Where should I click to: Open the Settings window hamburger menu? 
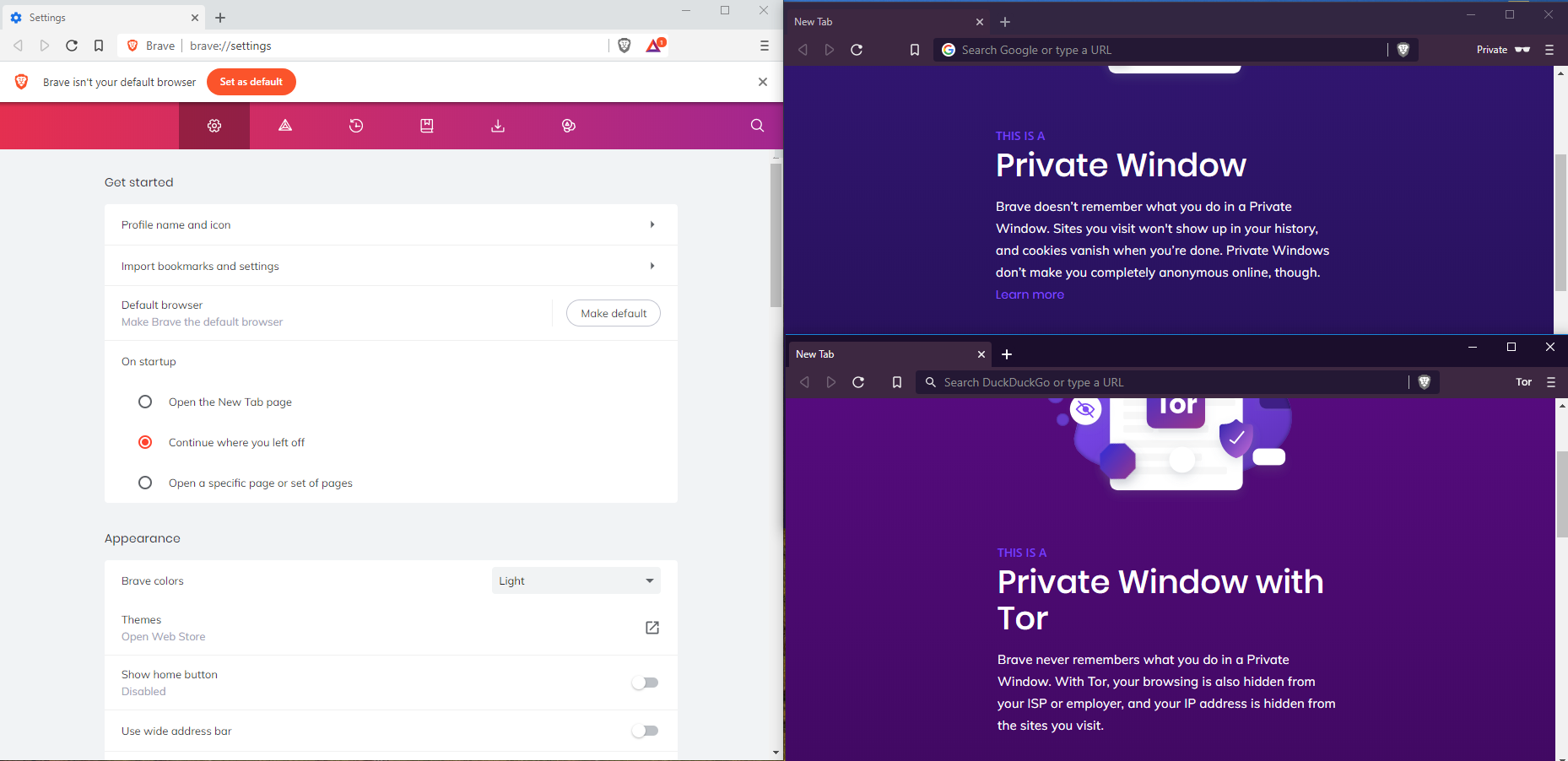(x=765, y=46)
